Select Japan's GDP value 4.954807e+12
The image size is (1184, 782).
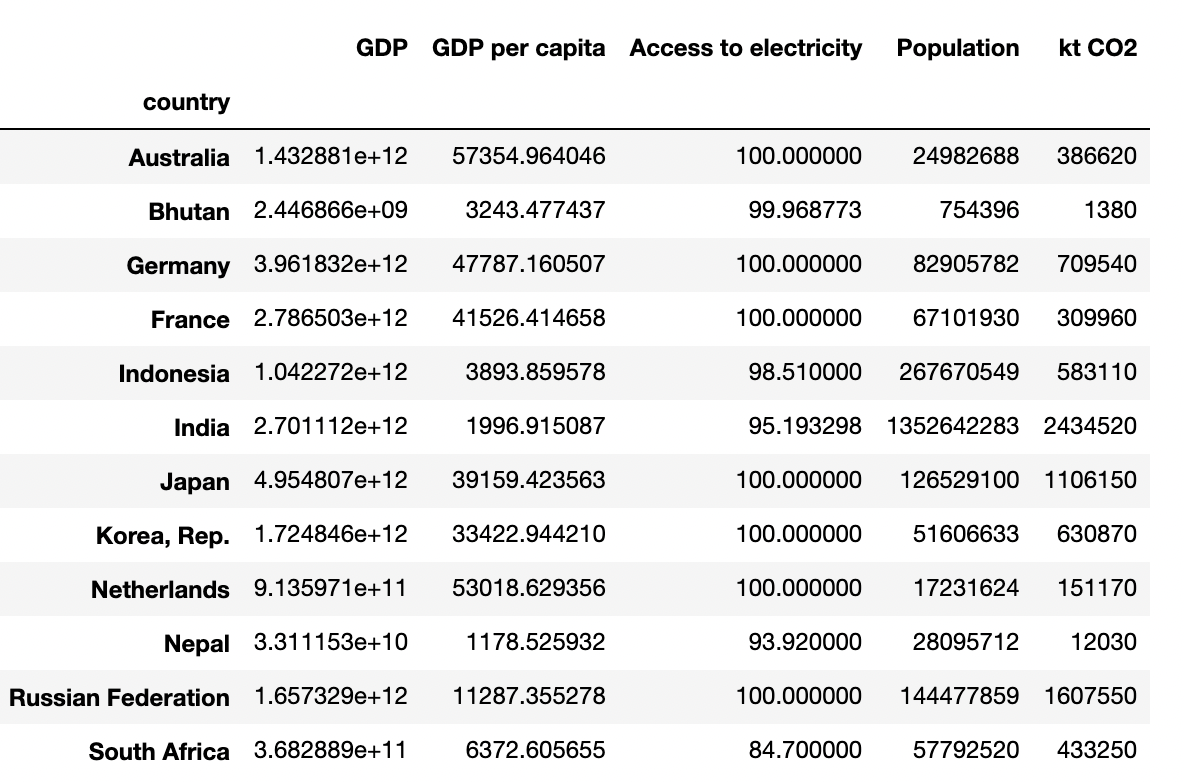[331, 480]
